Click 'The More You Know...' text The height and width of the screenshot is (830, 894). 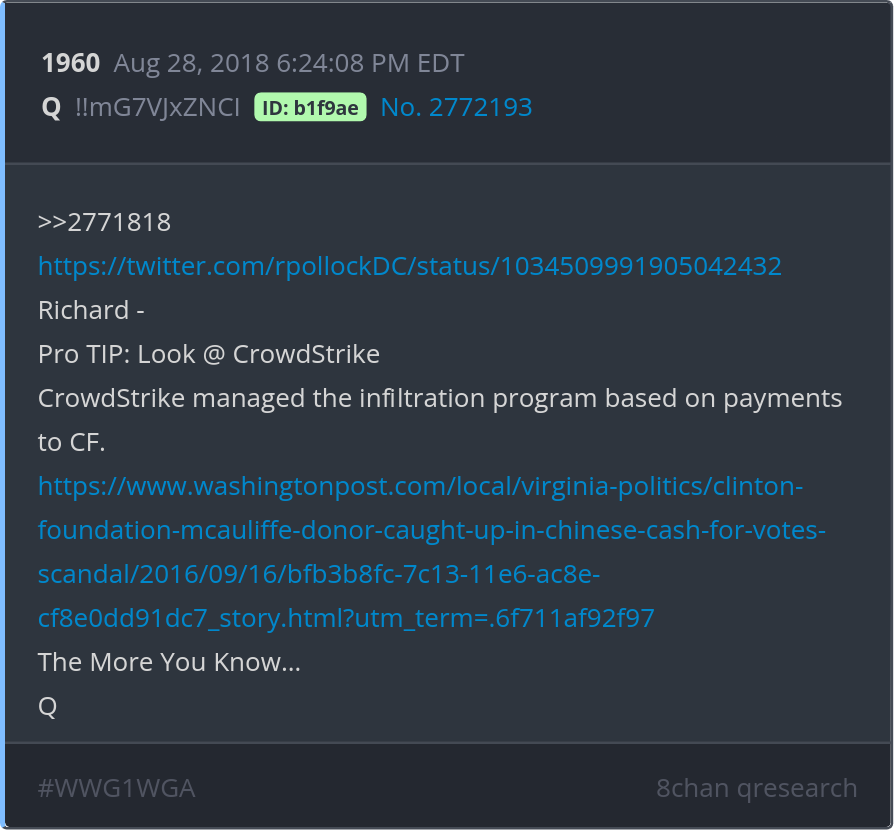click(x=169, y=662)
